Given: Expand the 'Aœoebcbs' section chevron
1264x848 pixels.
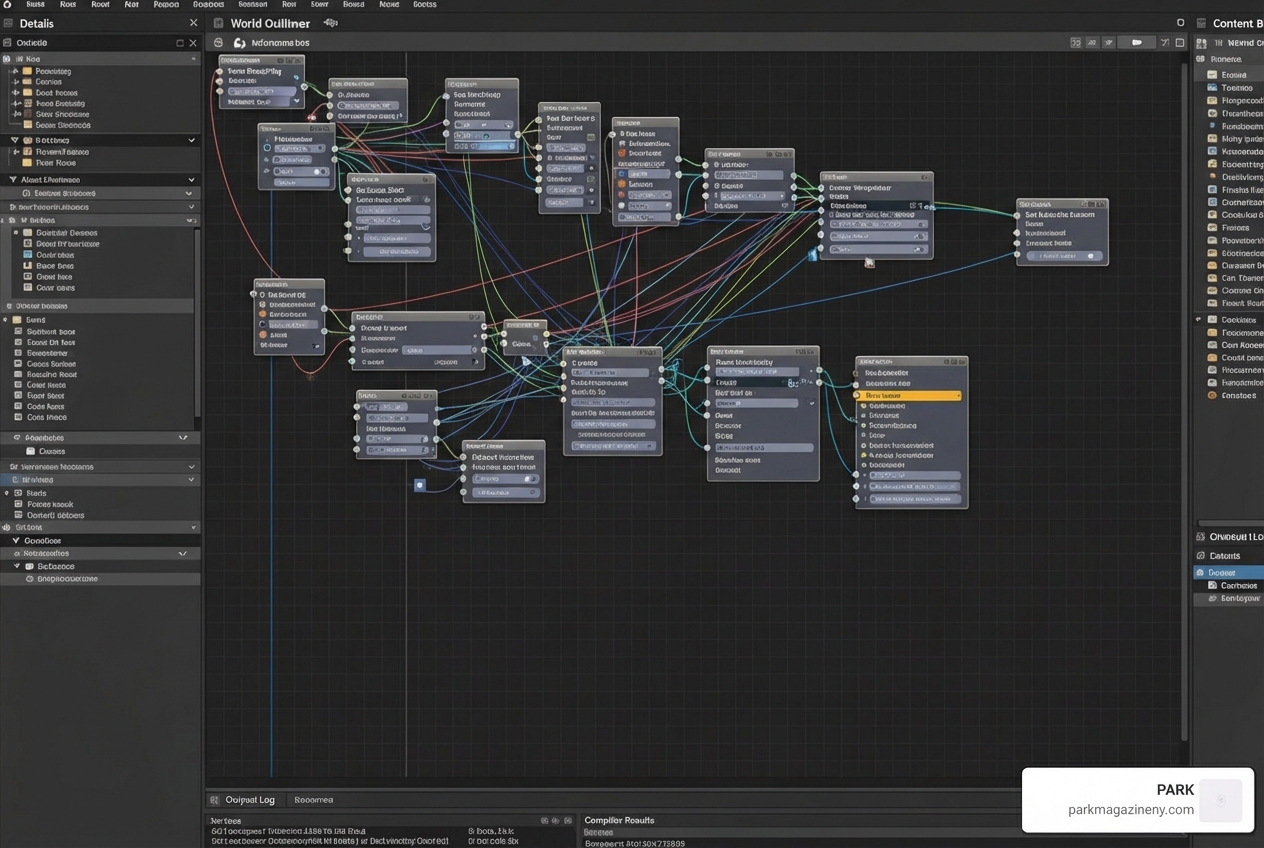Looking at the screenshot, I should point(183,438).
